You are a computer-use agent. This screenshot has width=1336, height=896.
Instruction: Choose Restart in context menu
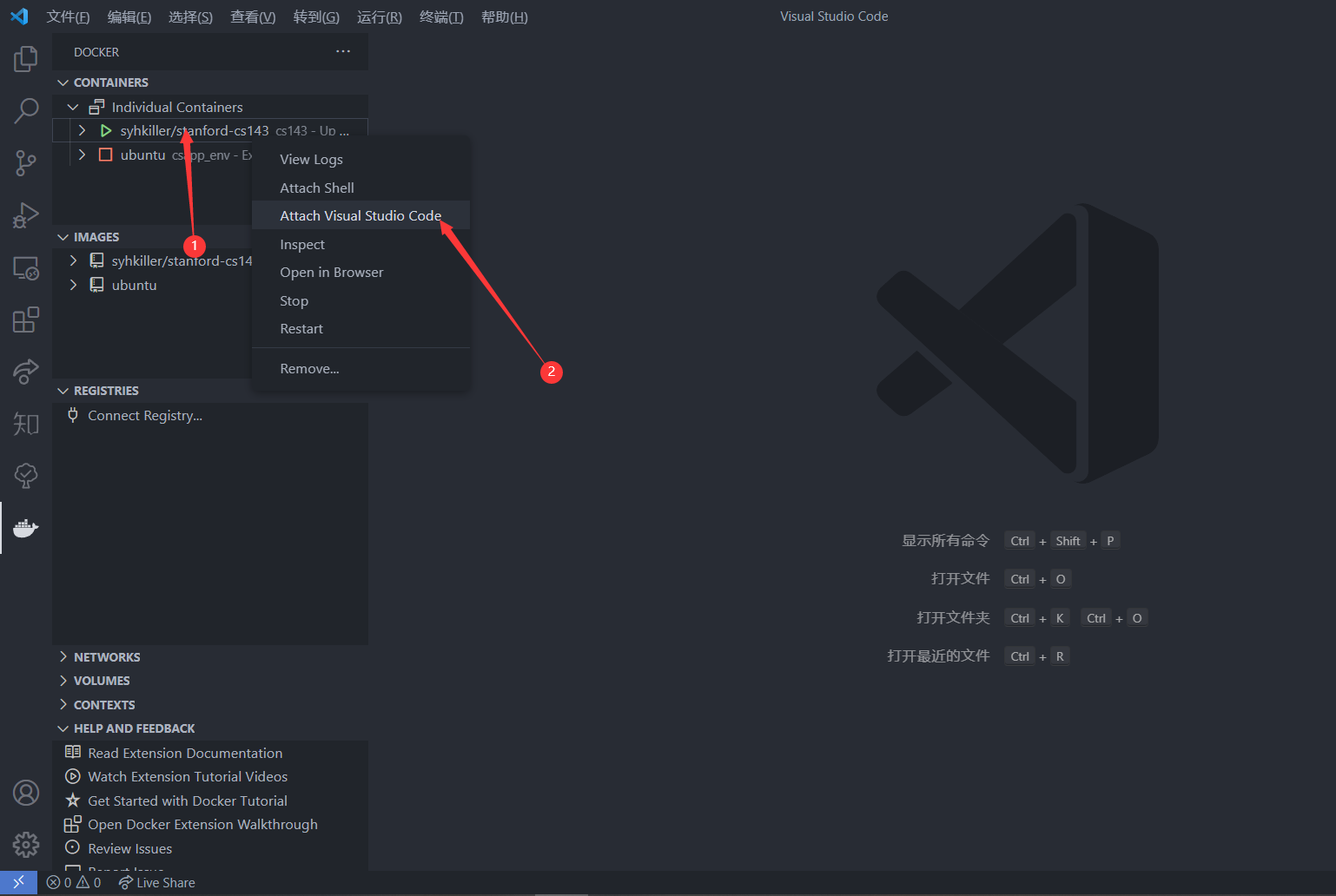[x=360, y=328]
